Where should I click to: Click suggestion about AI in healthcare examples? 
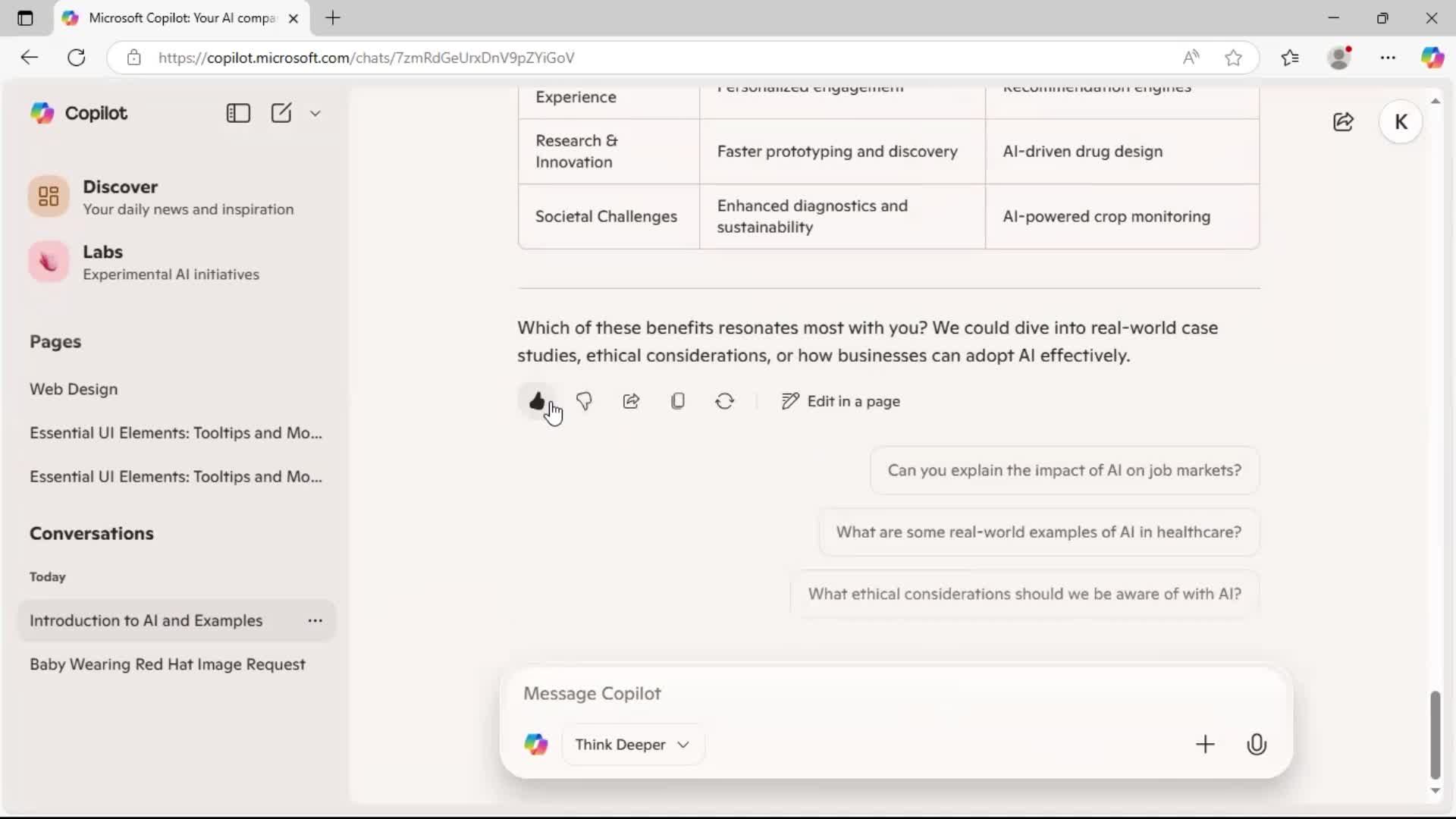1039,532
